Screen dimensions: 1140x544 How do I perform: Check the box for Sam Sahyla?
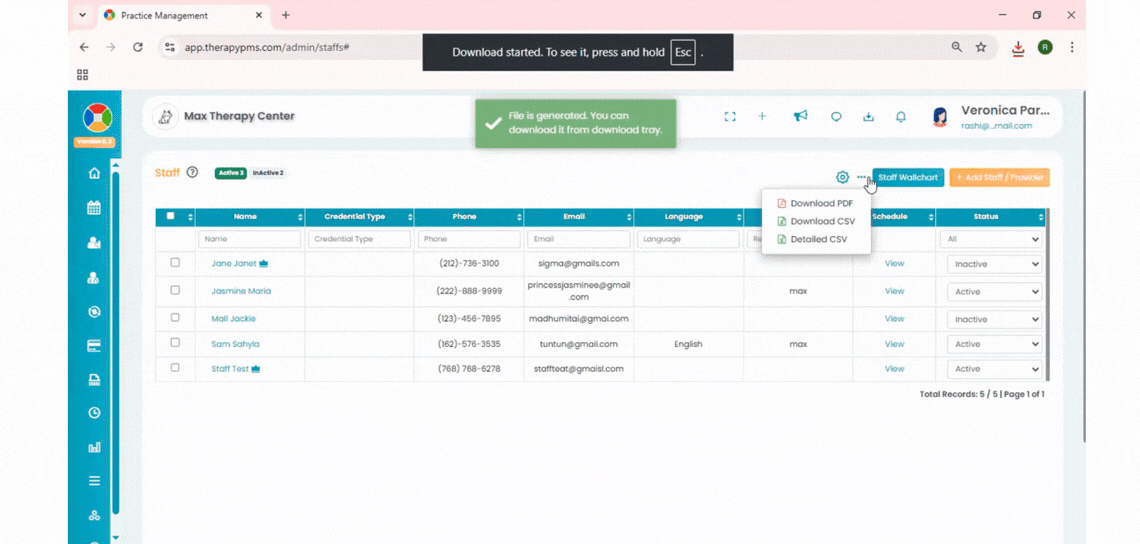(x=175, y=343)
